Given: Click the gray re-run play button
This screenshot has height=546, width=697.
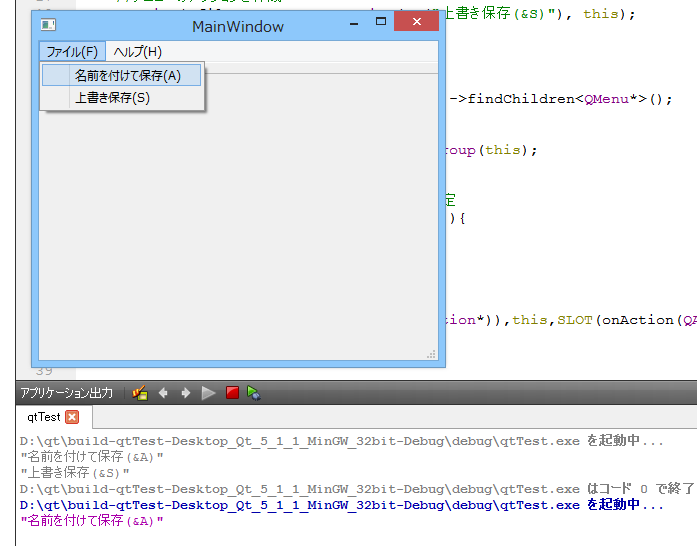Looking at the screenshot, I should pos(208,393).
